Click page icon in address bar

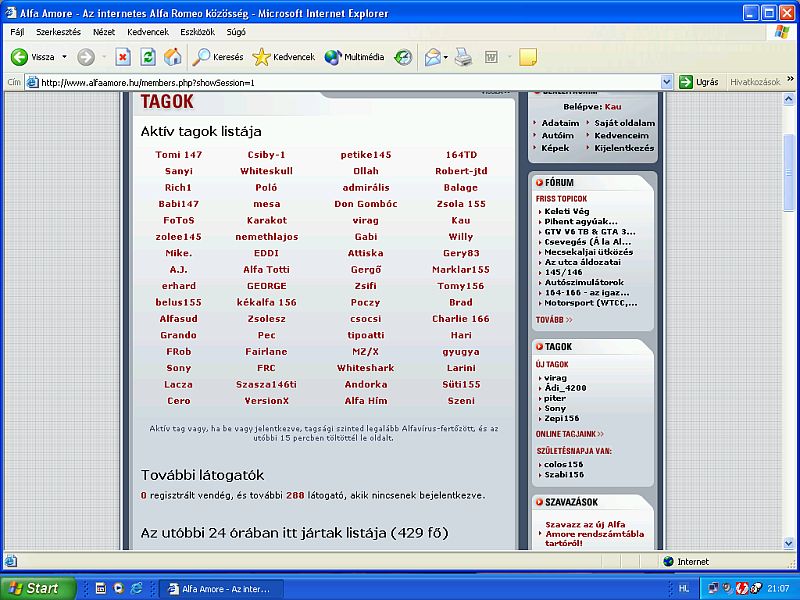[x=33, y=82]
